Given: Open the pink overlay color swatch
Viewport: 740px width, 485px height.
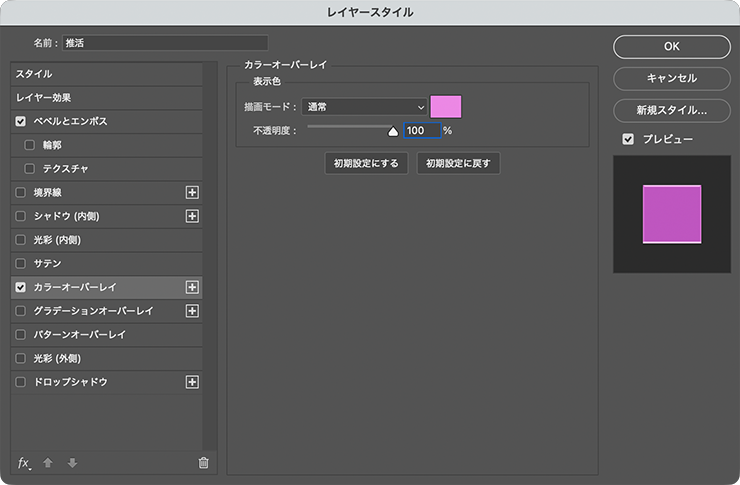Looking at the screenshot, I should [x=446, y=107].
